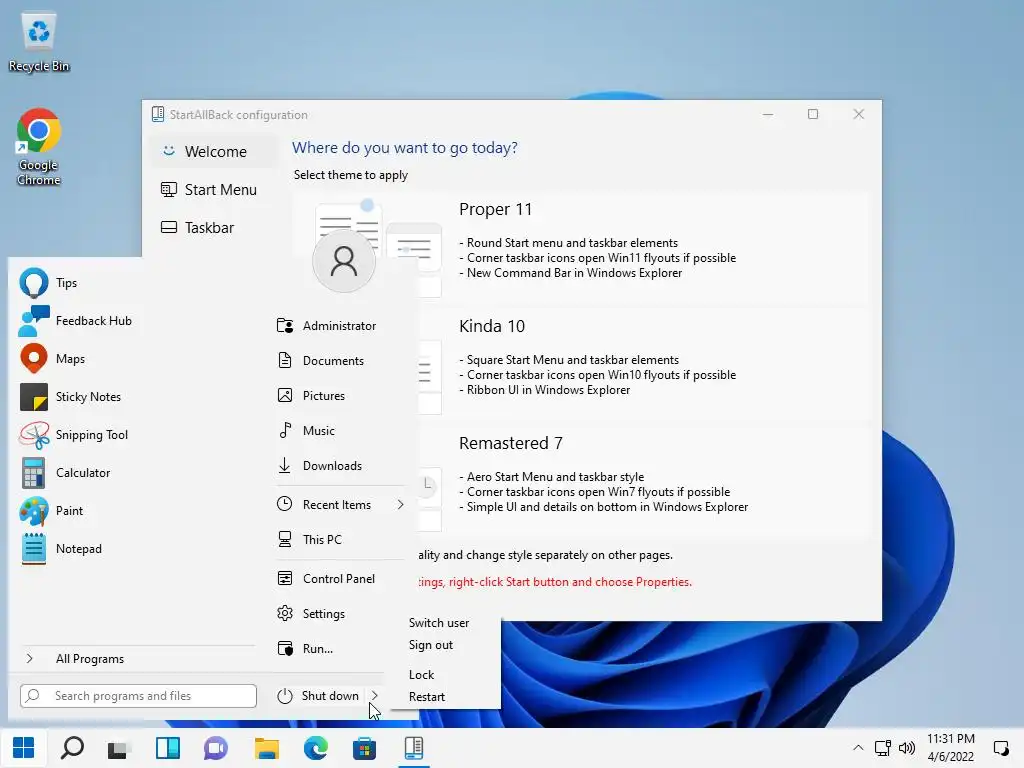The image size is (1024, 768).
Task: Open the notification center icon
Action: click(1001, 748)
